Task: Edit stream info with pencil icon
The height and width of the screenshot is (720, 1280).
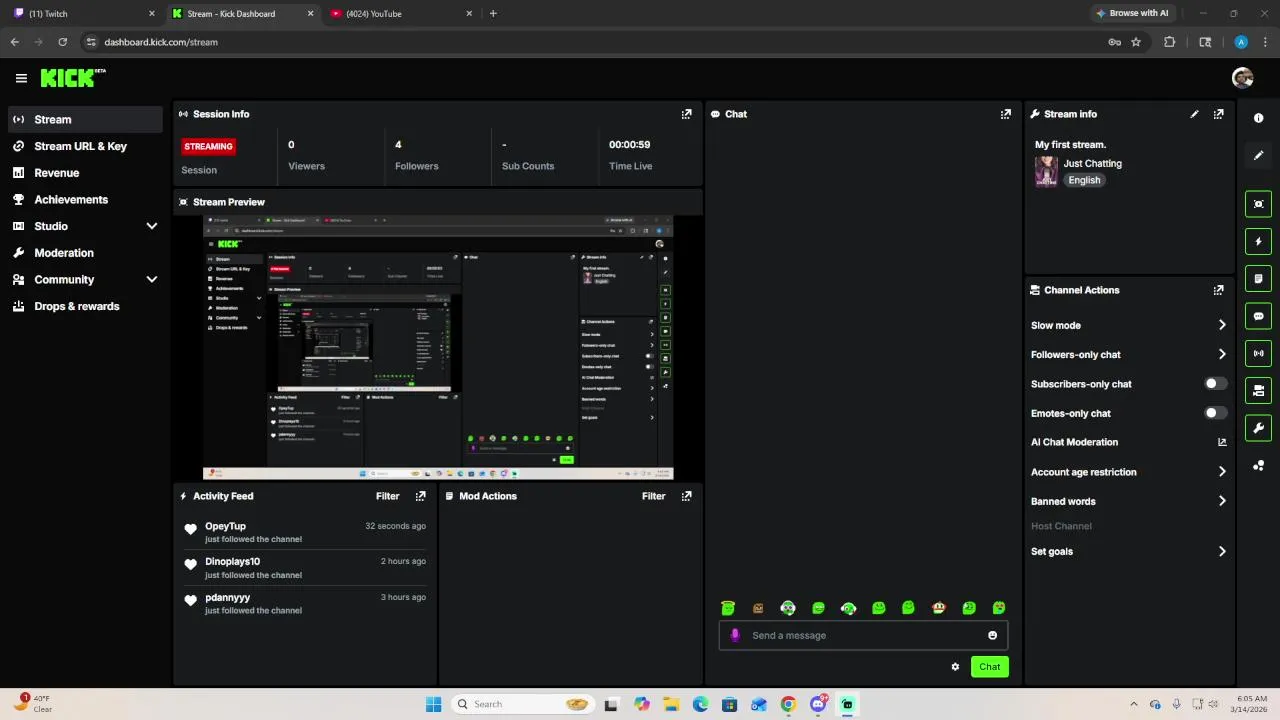Action: click(1194, 114)
